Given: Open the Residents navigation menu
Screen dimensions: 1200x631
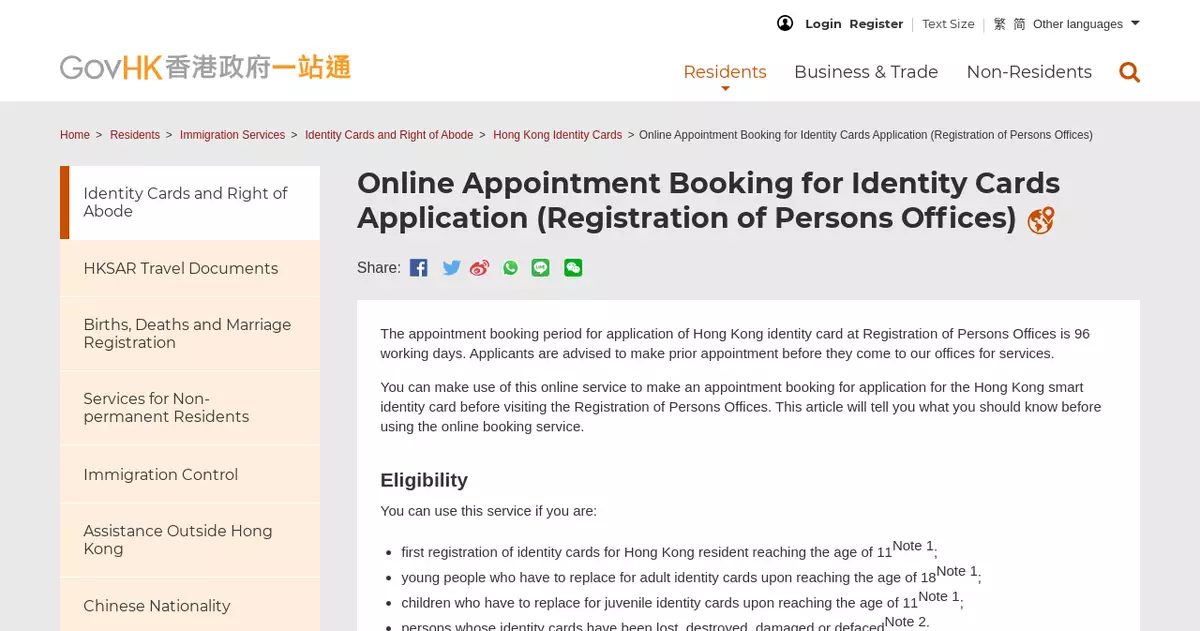Looking at the screenshot, I should [x=725, y=72].
